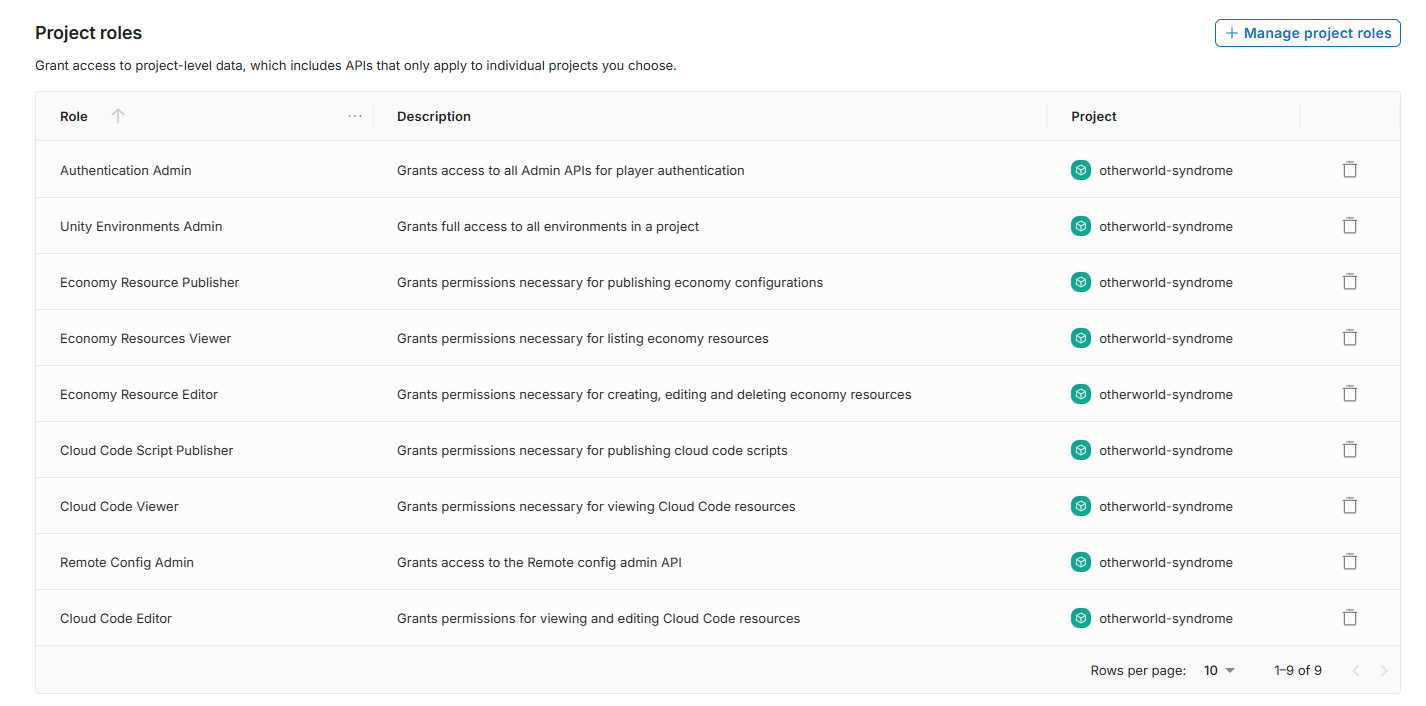Select the Remote Config Admin role name
The width and height of the screenshot is (1426, 706).
[127, 562]
